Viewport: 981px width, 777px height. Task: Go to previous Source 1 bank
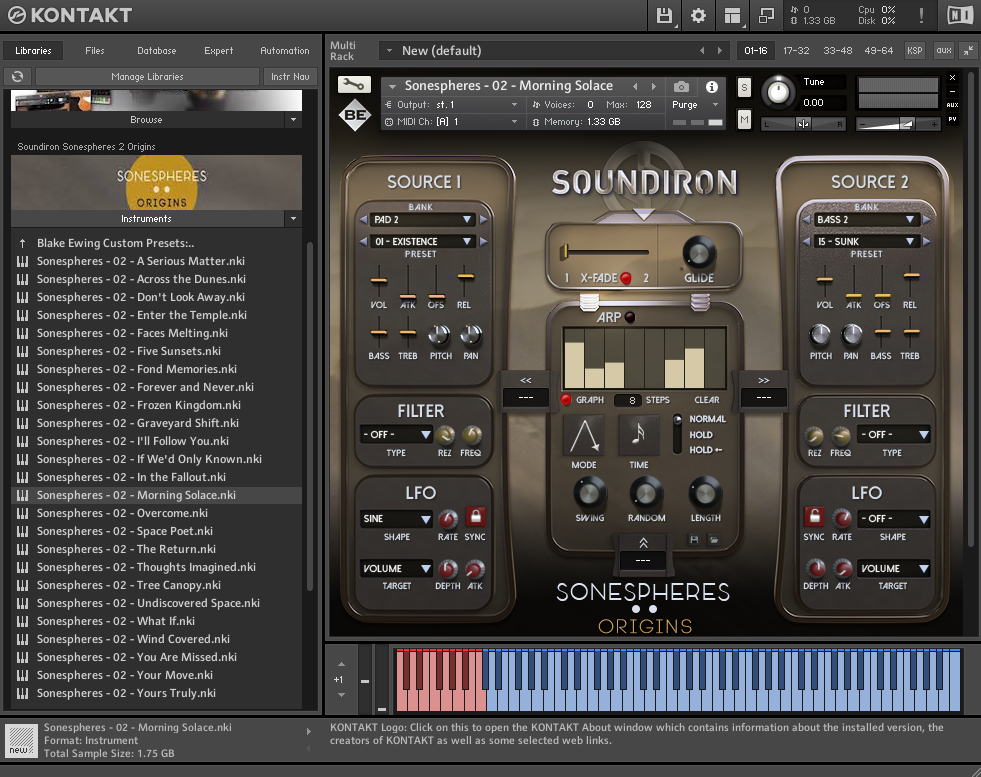pos(363,220)
